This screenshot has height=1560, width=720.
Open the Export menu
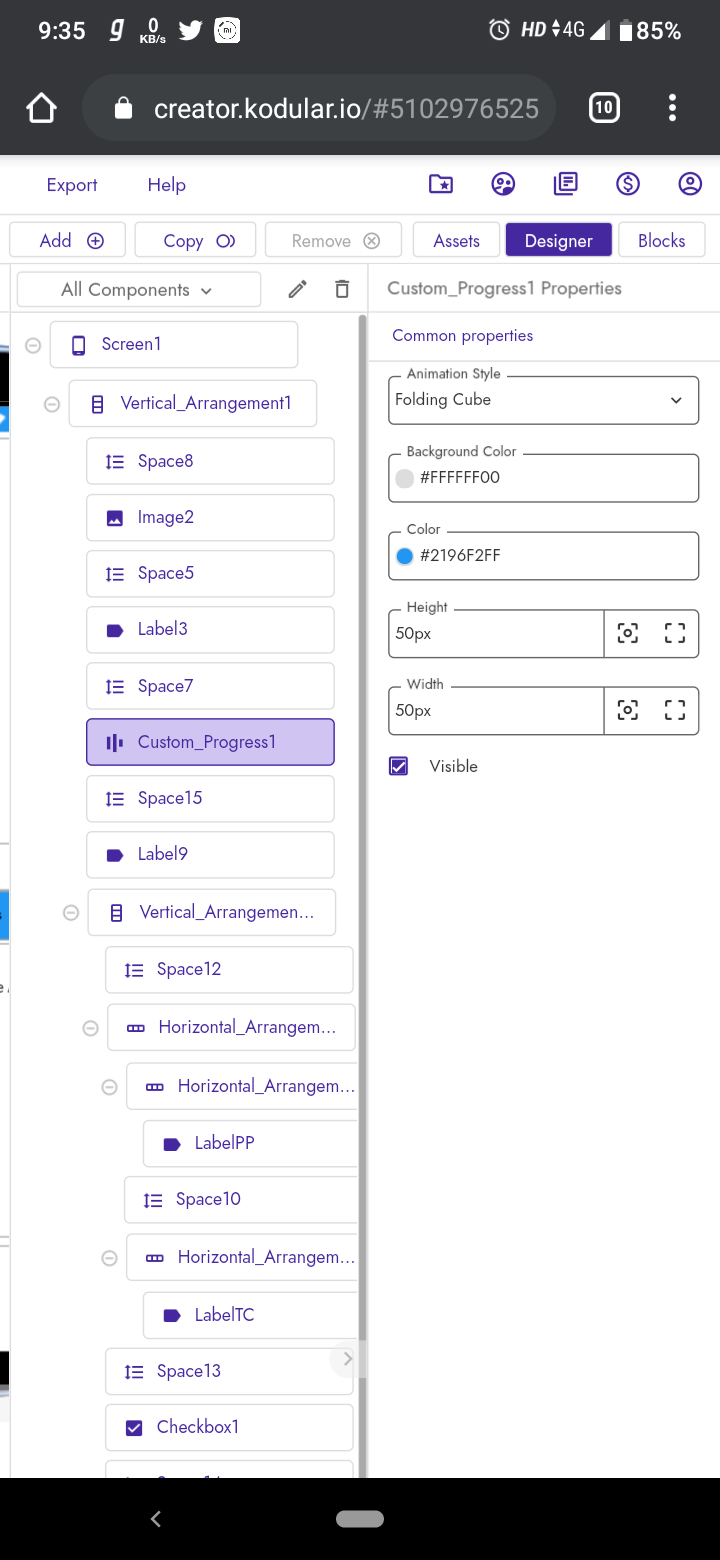pos(72,185)
